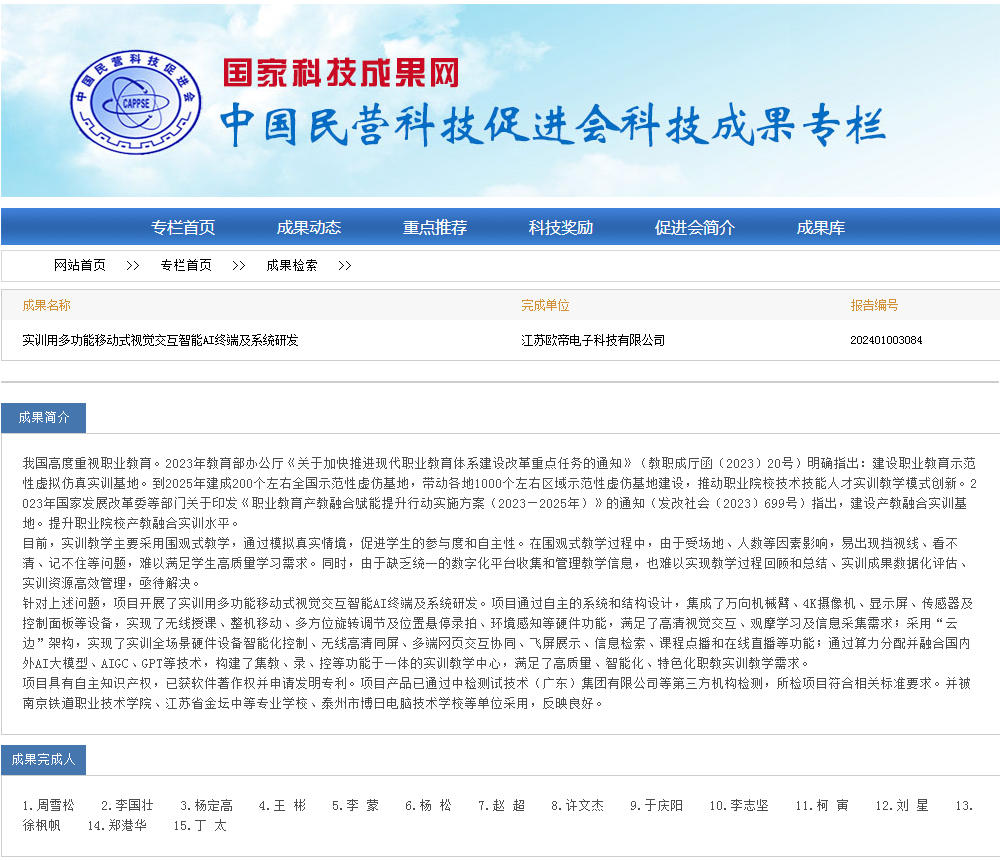1000x861 pixels.
Task: Click contributor 9.于庆阳
Action: 656,806
